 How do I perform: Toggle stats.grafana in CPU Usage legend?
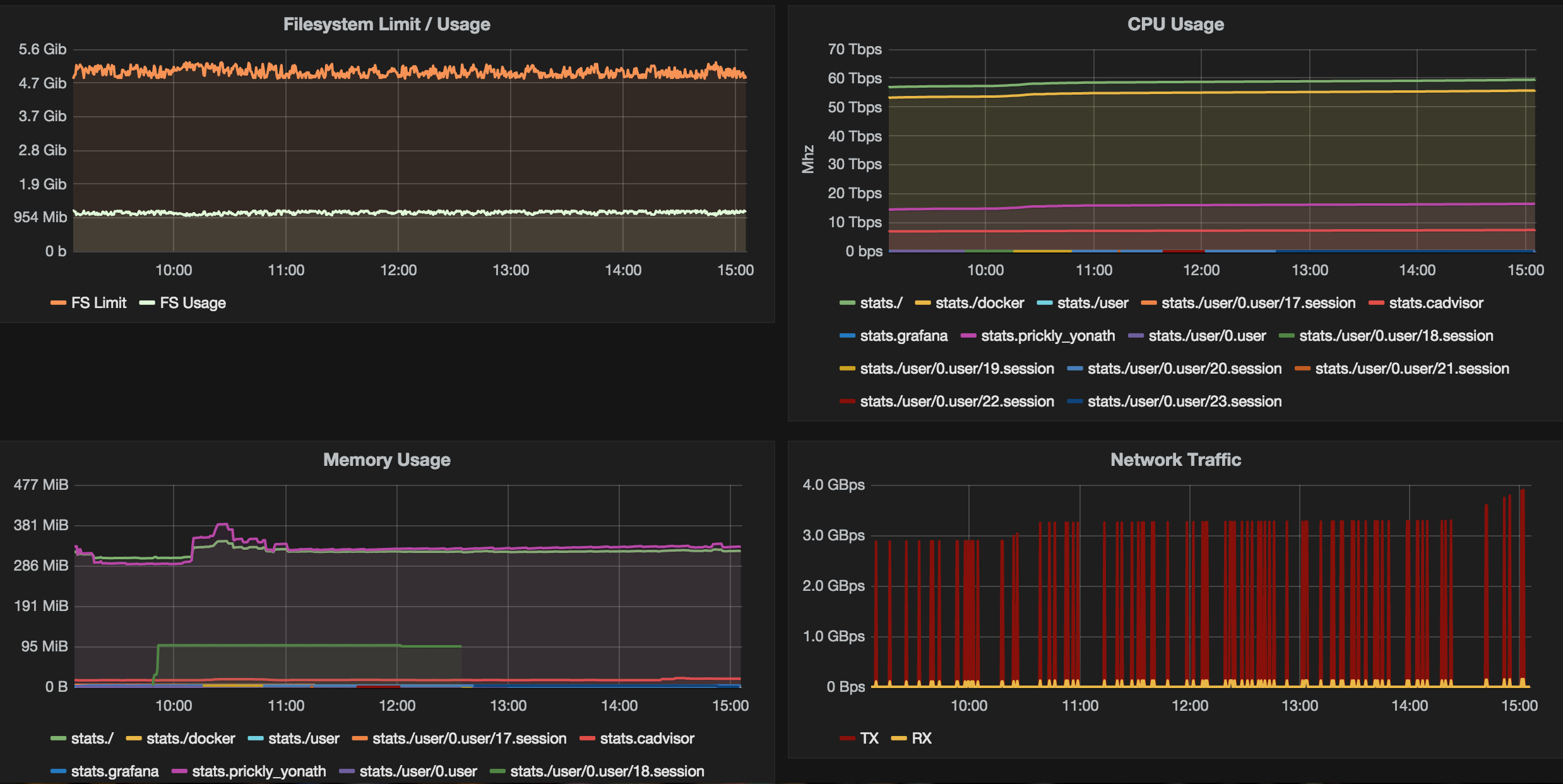[x=903, y=336]
